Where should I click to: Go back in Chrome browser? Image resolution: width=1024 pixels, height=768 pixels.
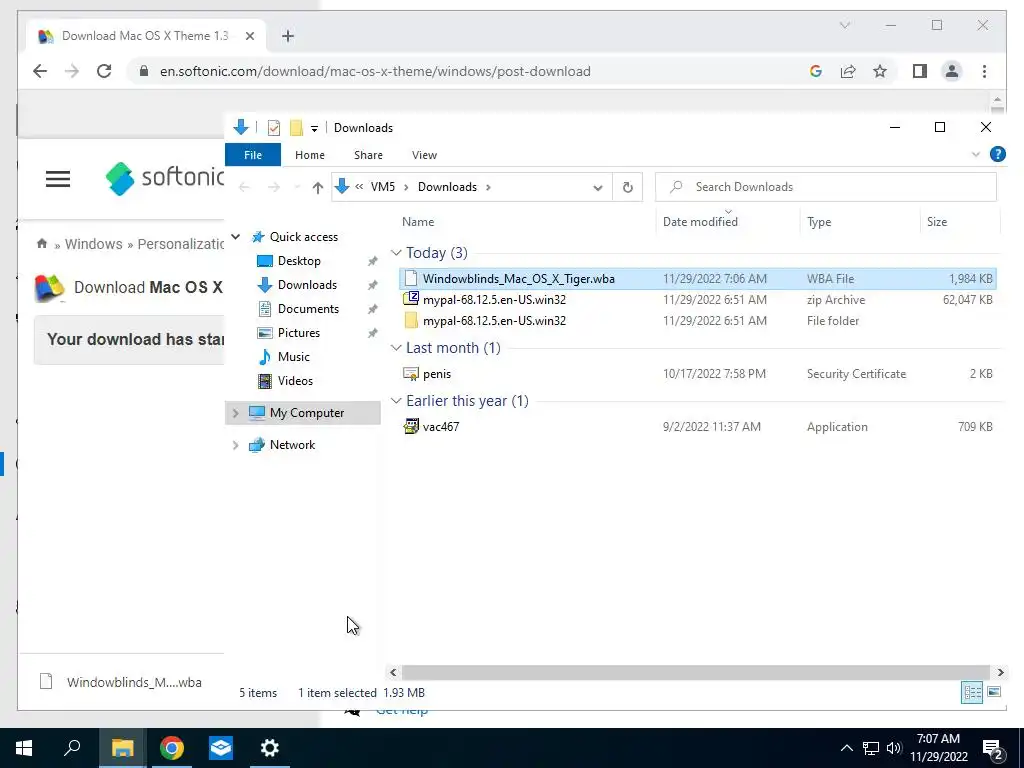(x=40, y=71)
